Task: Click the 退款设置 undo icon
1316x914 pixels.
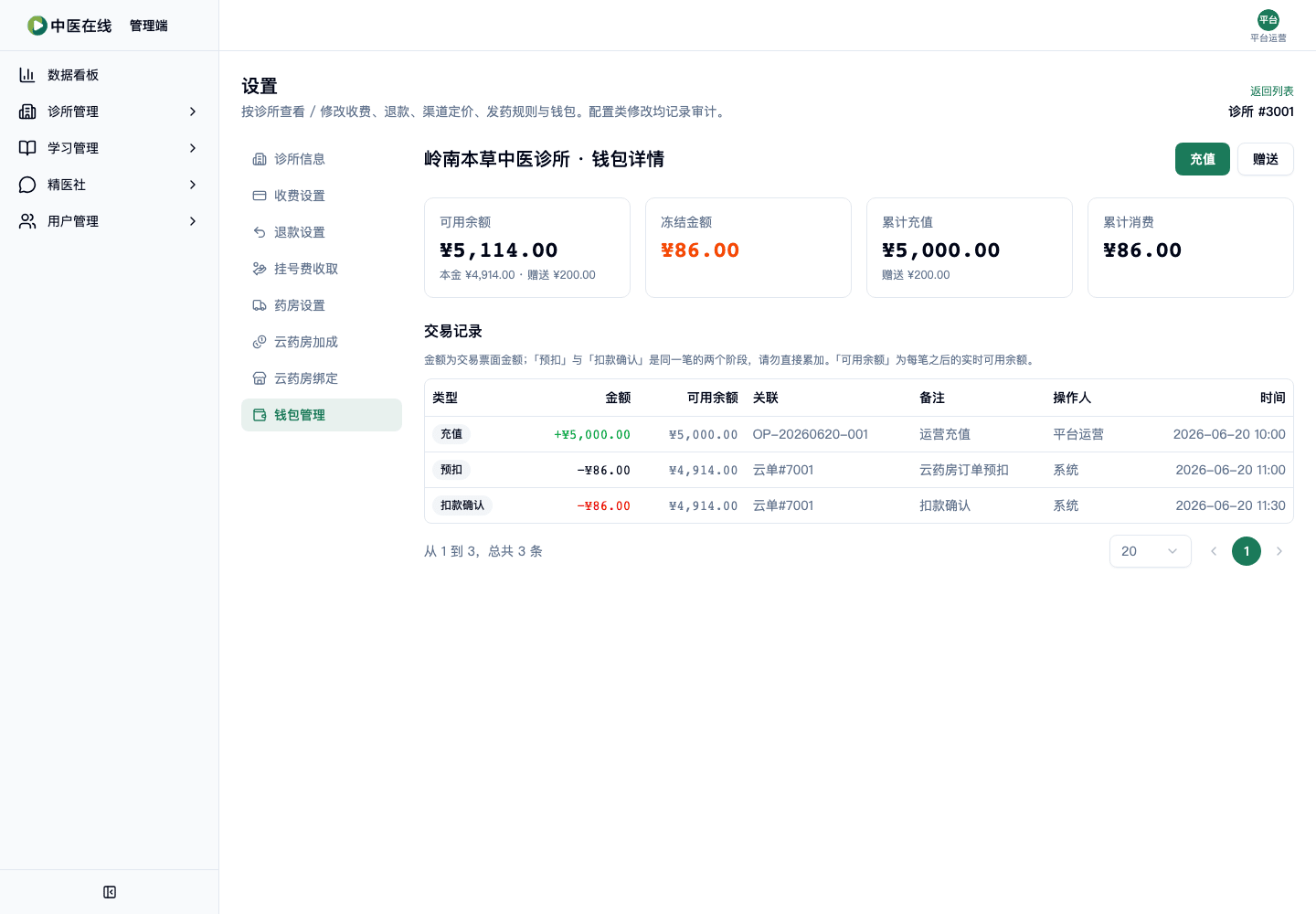Action: (260, 232)
